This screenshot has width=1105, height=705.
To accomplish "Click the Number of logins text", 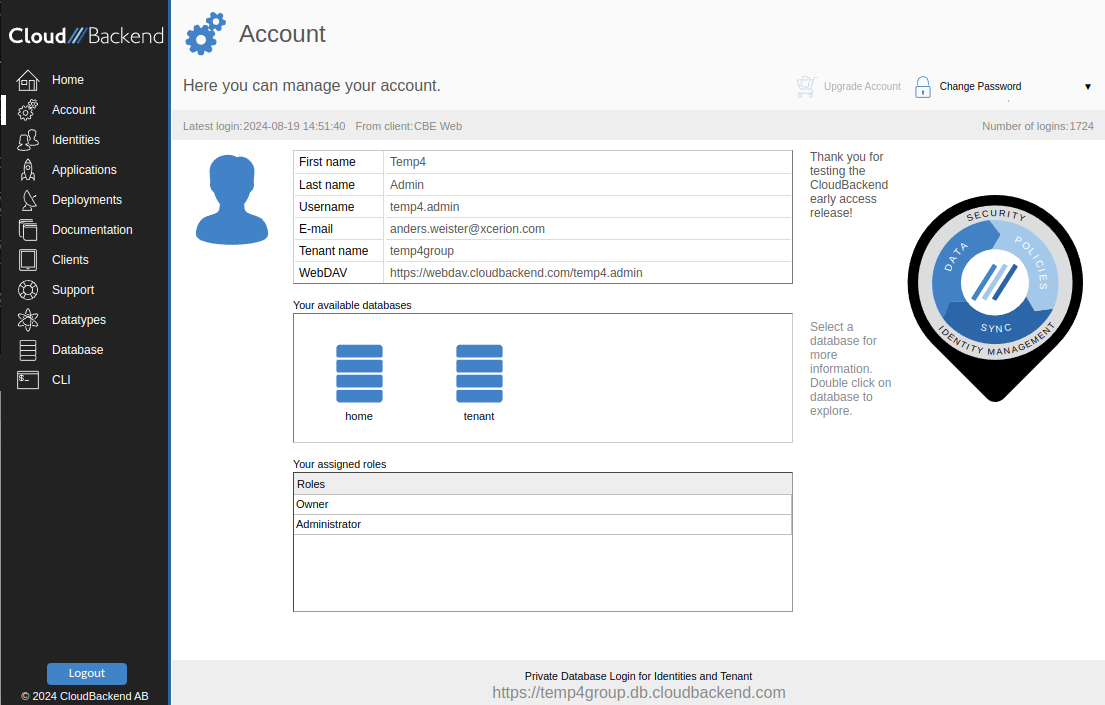I will (1037, 126).
